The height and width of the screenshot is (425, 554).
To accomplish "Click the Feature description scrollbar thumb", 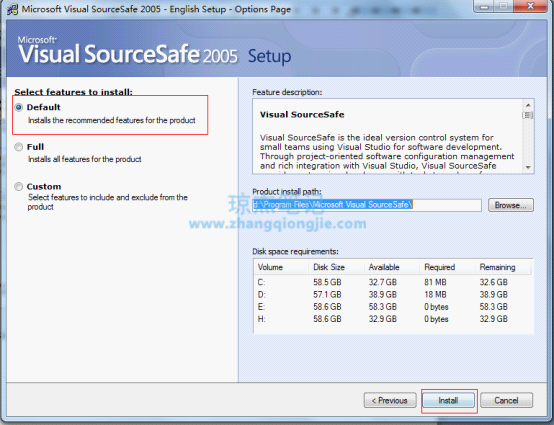I will point(528,115).
